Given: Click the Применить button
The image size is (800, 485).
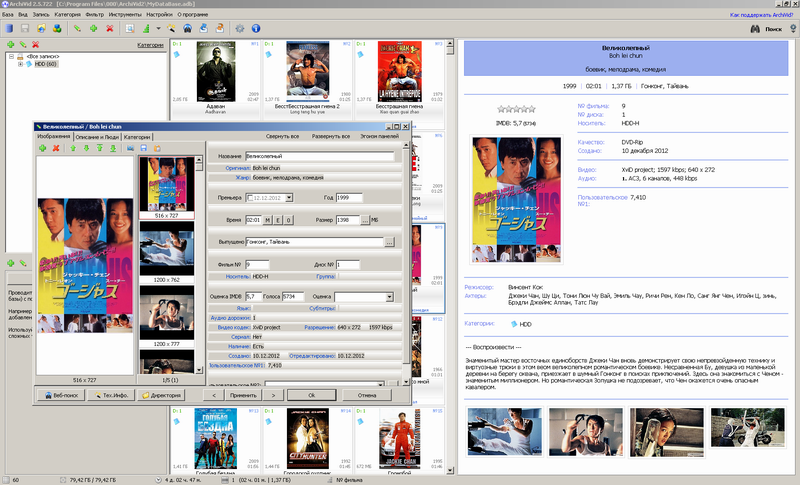Looking at the screenshot, I should coord(243,395).
